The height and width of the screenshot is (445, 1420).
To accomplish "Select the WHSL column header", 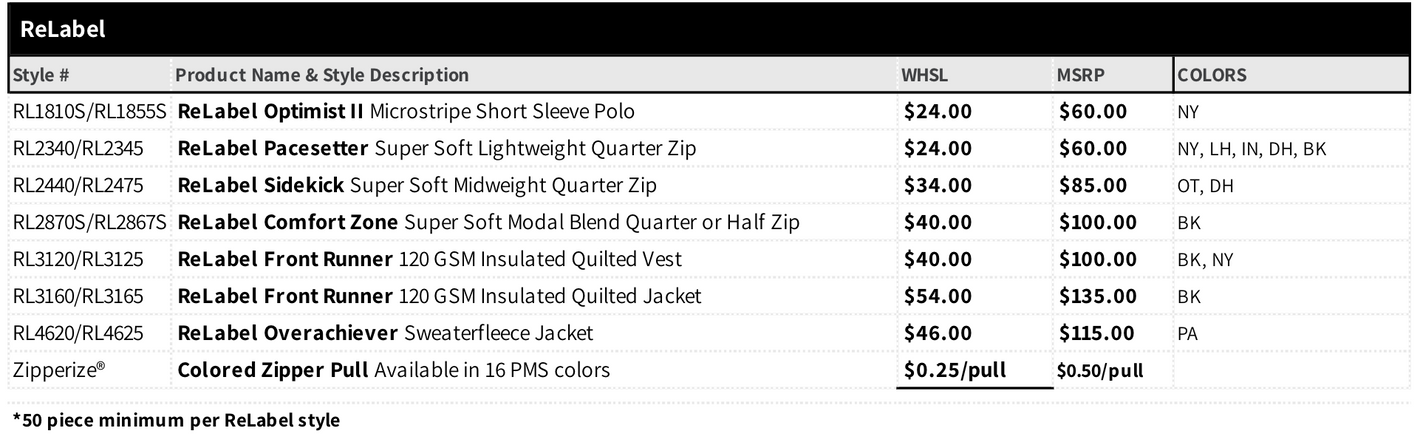I will pos(925,75).
